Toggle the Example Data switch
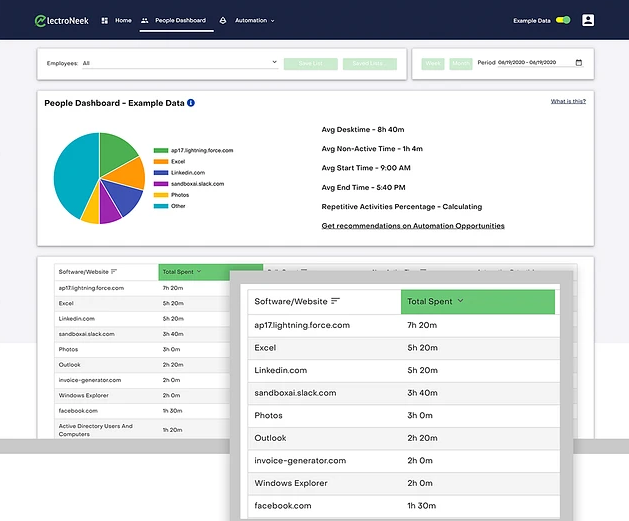This screenshot has width=629, height=521. coord(563,20)
